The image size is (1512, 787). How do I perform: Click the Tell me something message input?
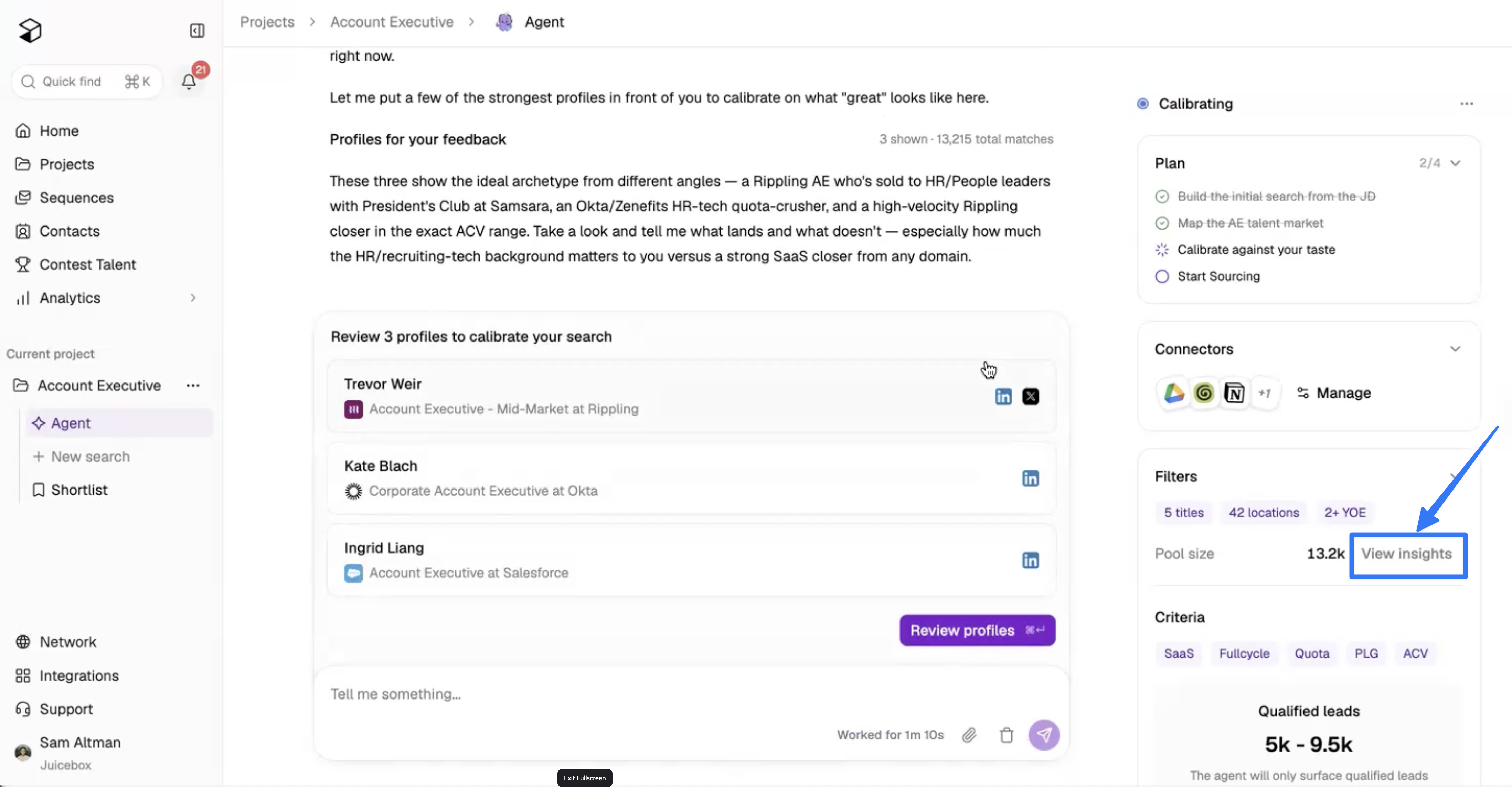[x=691, y=694]
